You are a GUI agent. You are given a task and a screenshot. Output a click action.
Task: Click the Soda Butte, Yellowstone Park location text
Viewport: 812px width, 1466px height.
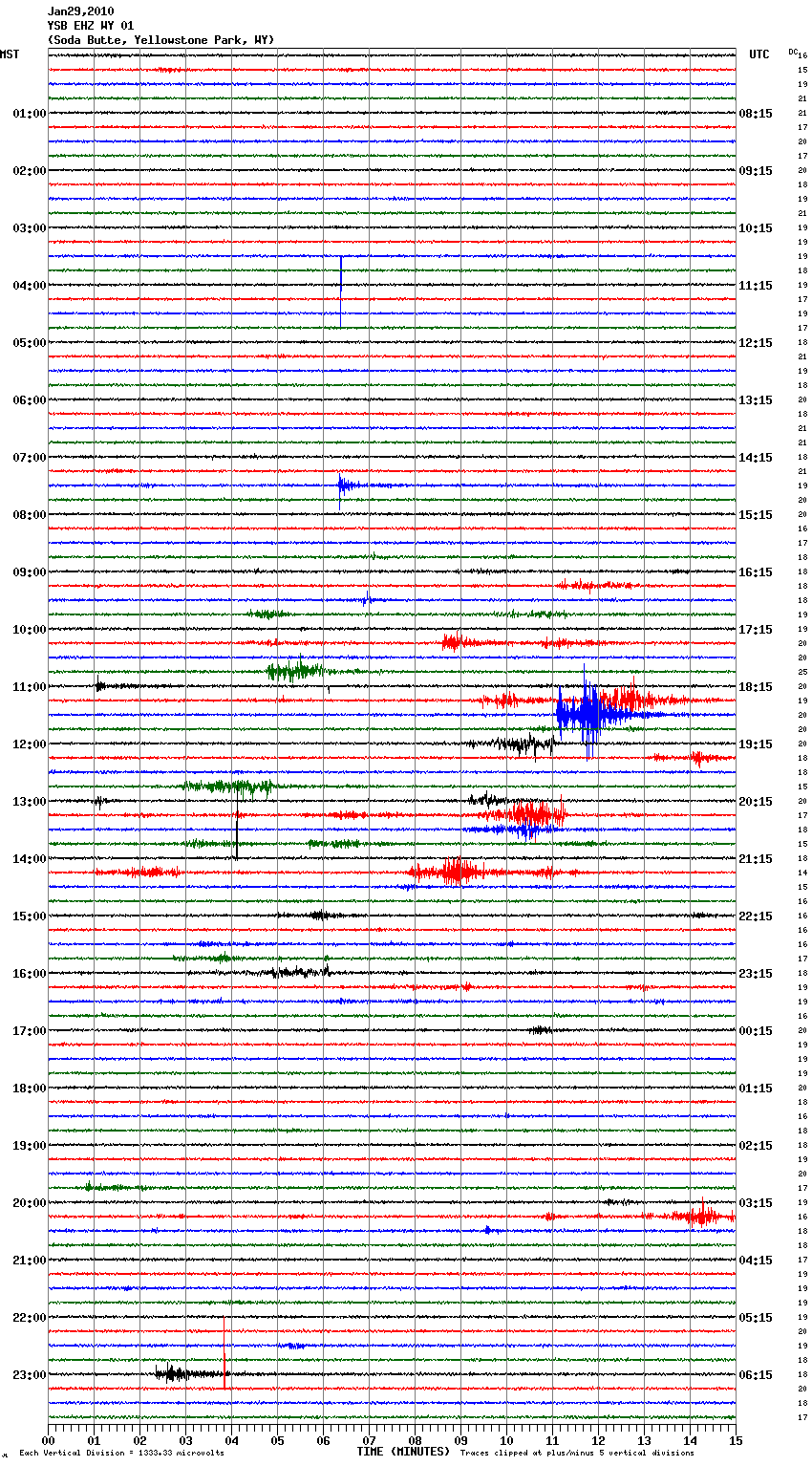pyautogui.click(x=160, y=40)
